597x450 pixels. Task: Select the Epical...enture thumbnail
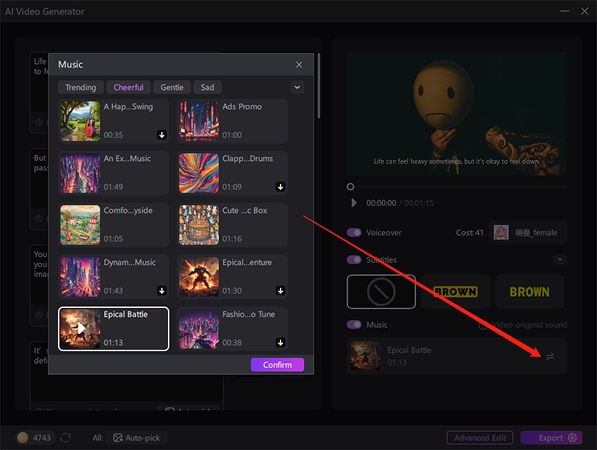pyautogui.click(x=199, y=277)
